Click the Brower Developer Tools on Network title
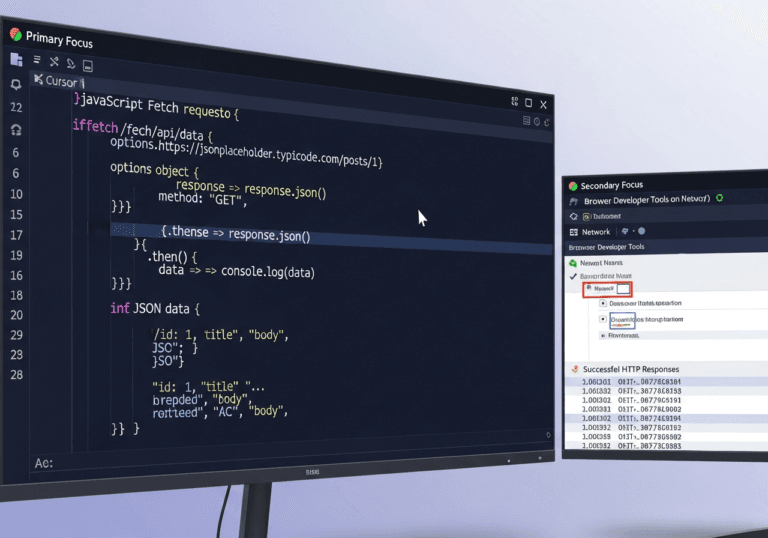 647,200
